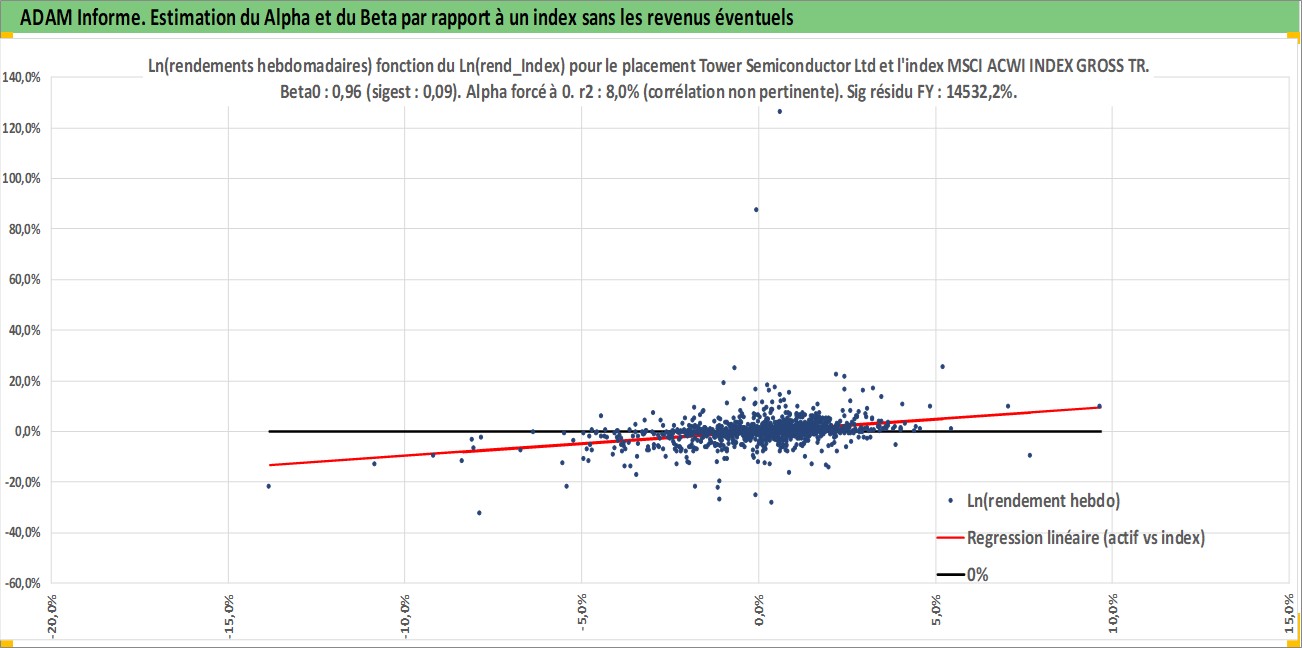
Task: Click the 80,0% y-axis label
Action: (x=24, y=229)
